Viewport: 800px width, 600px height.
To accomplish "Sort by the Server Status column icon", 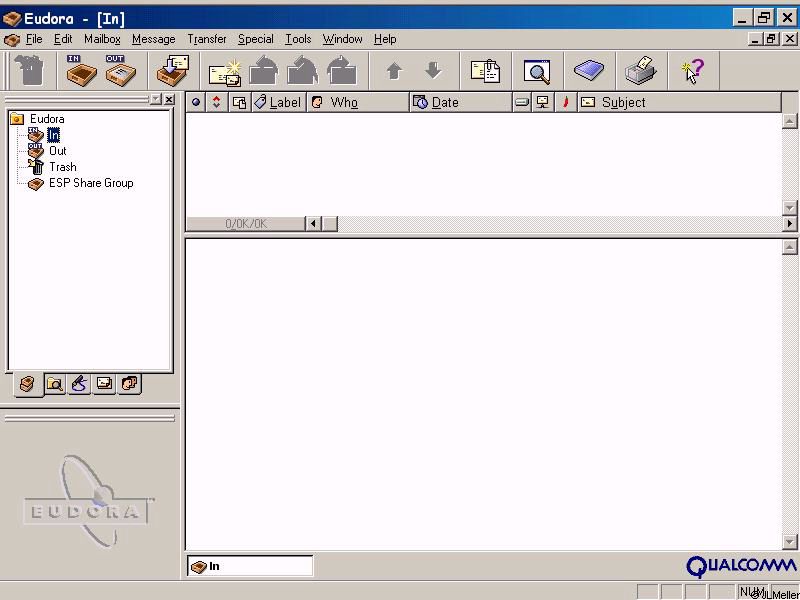I will tap(542, 103).
